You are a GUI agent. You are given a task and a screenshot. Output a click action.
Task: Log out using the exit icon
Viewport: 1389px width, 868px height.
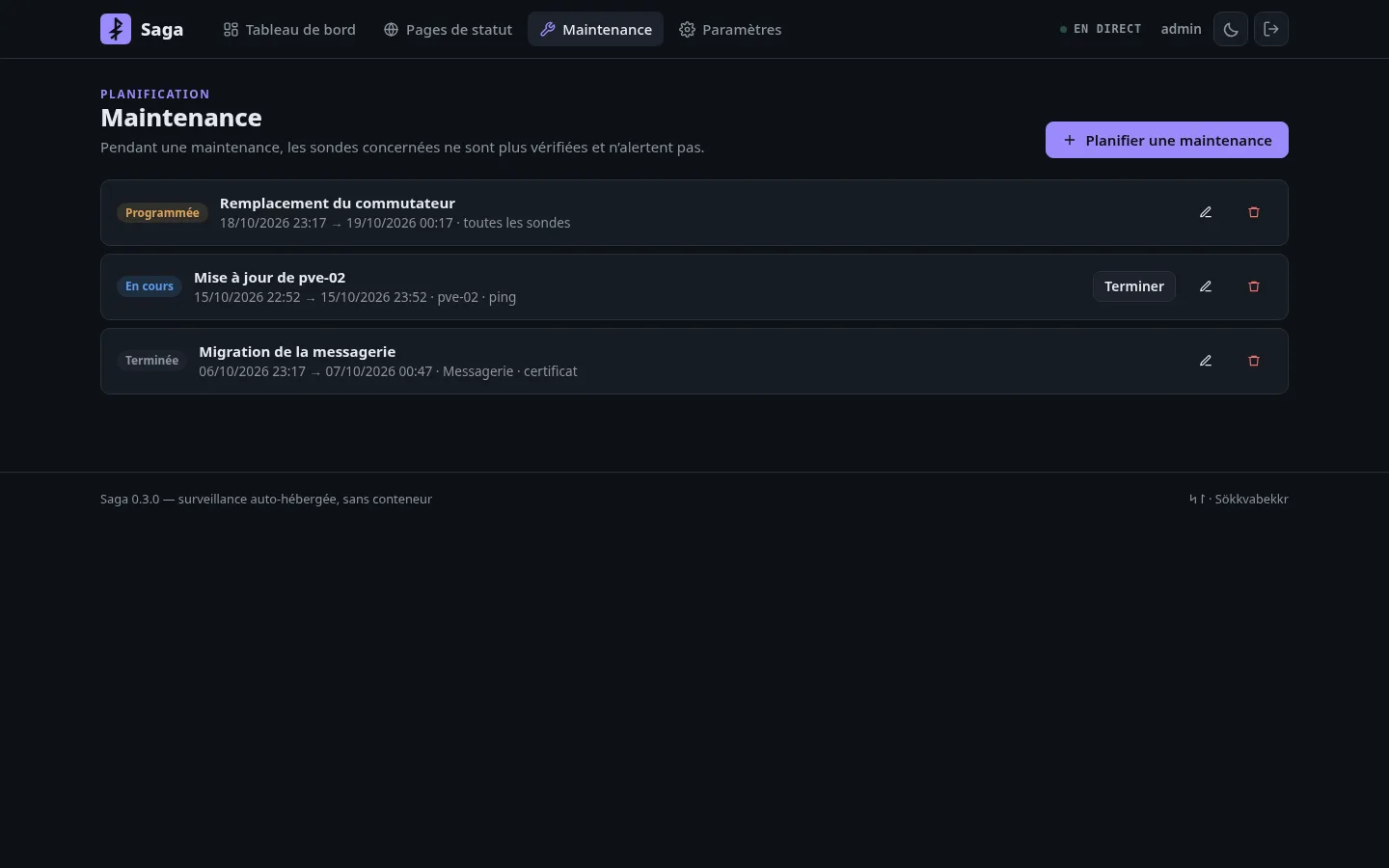1271,29
